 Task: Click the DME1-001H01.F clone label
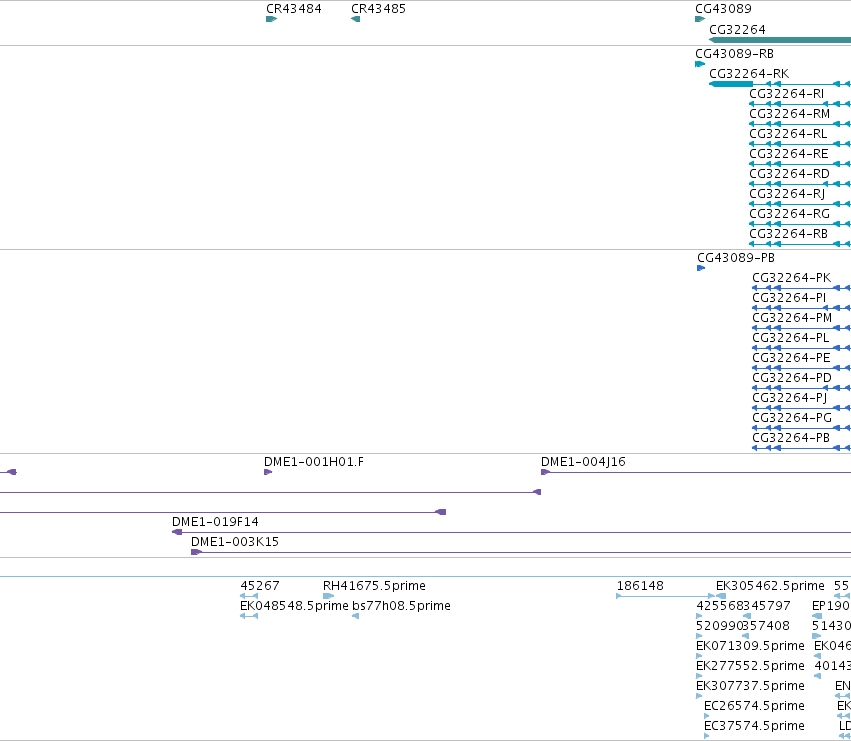coord(314,462)
